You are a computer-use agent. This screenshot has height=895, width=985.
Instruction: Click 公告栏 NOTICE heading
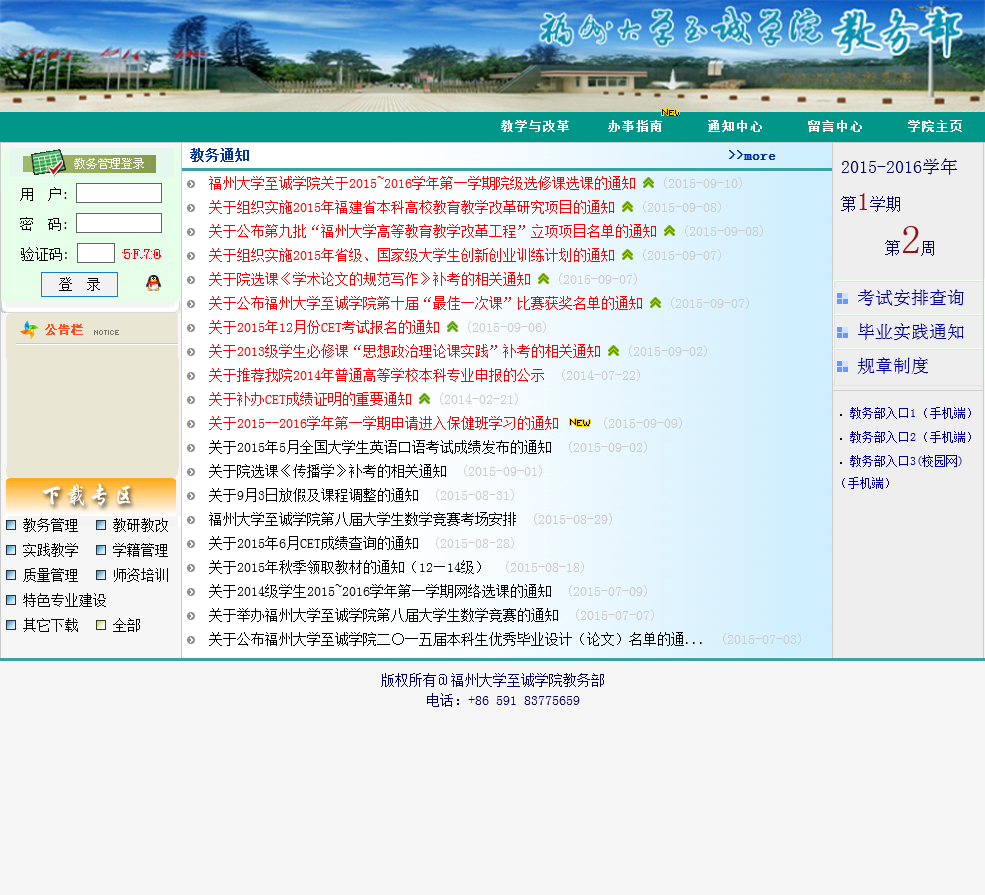[x=82, y=330]
